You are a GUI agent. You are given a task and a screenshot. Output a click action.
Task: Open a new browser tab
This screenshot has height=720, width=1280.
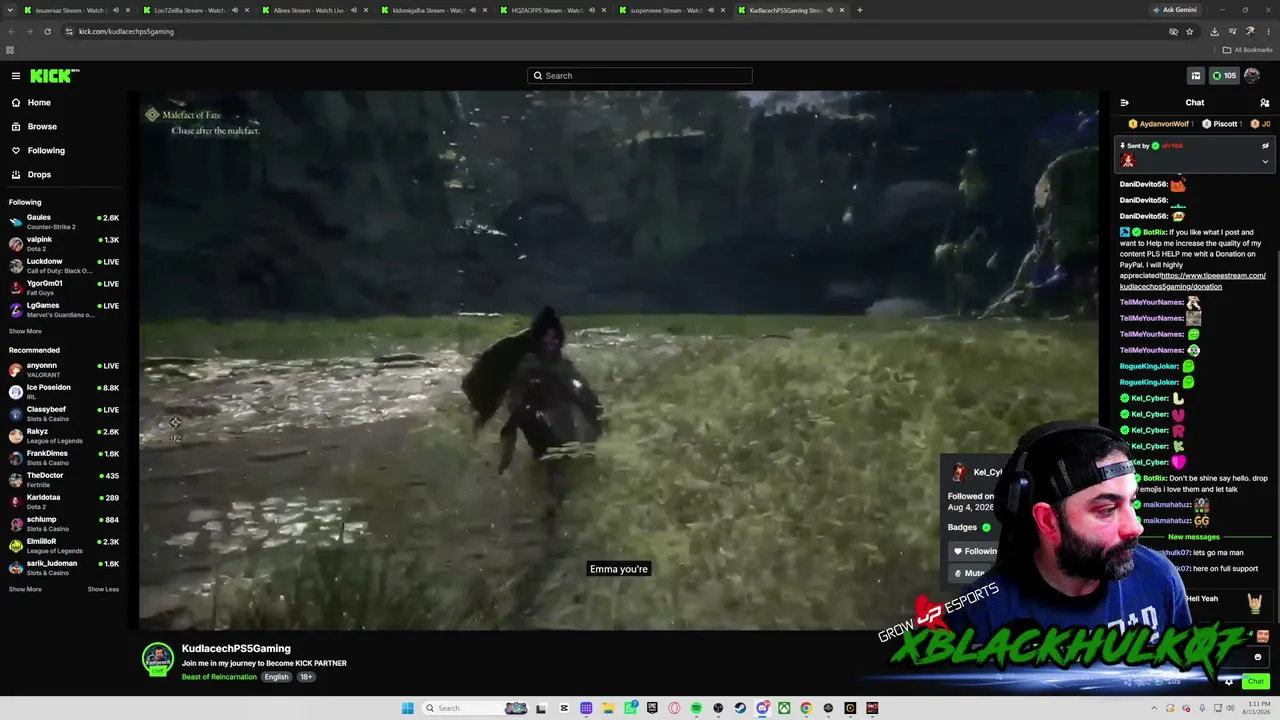(x=860, y=10)
